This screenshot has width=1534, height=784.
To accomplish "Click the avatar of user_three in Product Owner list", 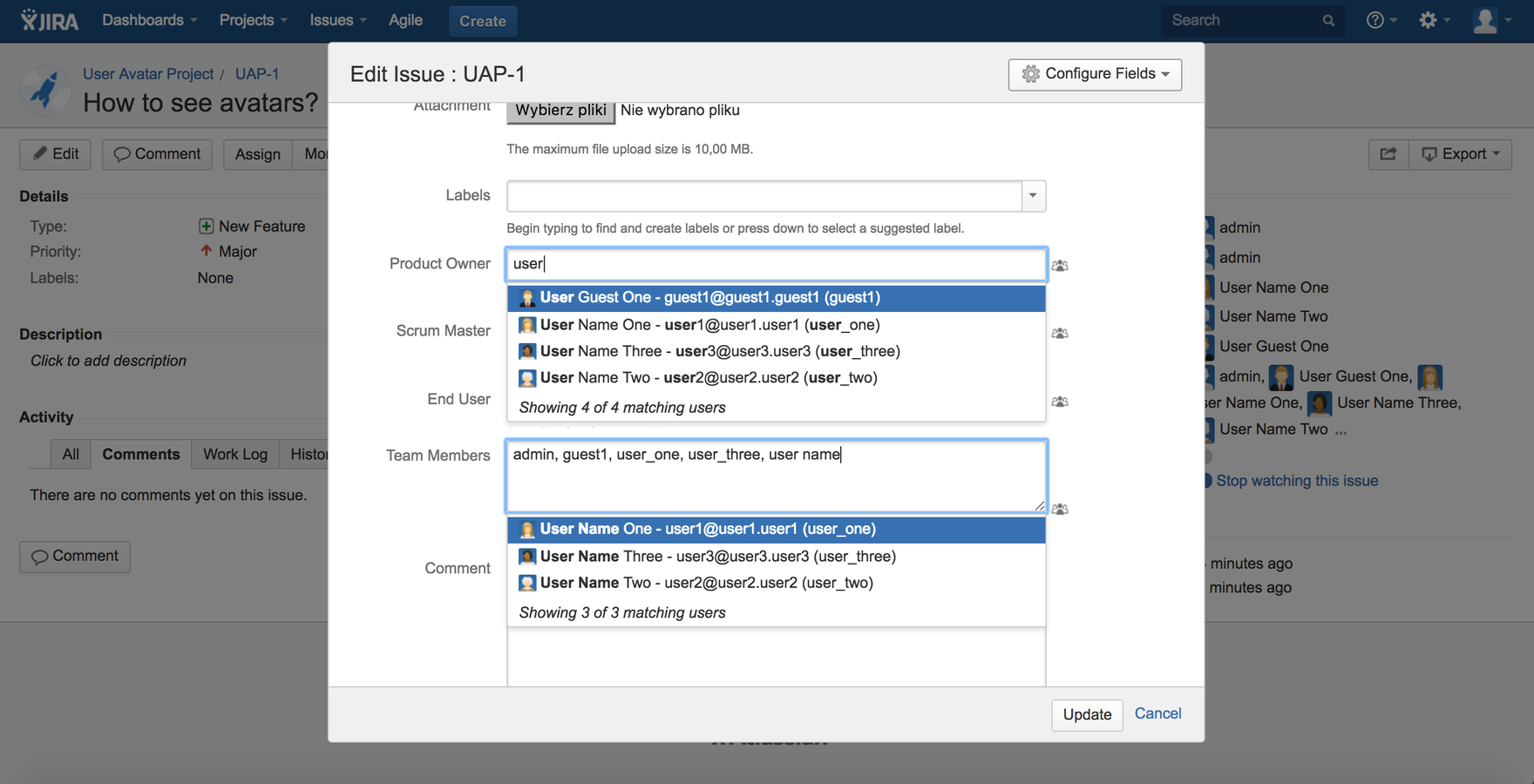I will (527, 351).
